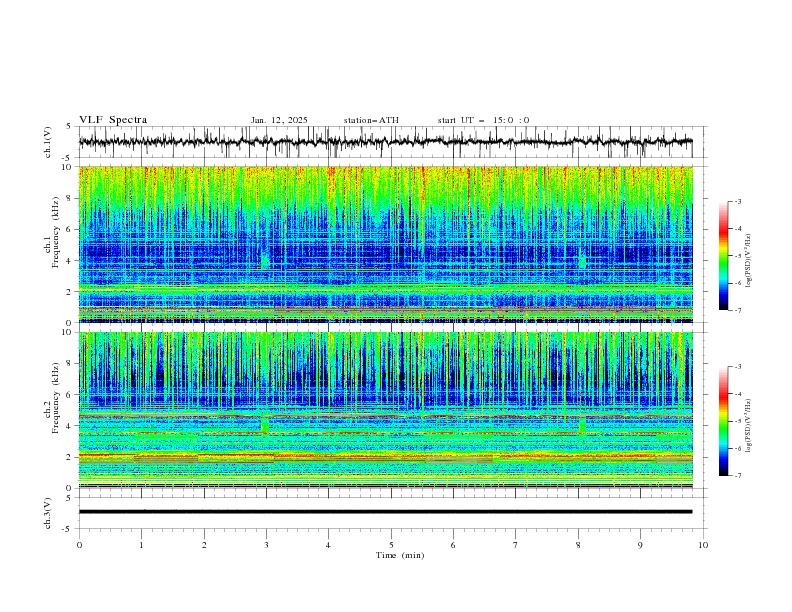Click the ch.2 colorbar log(PSD) label

point(749,426)
